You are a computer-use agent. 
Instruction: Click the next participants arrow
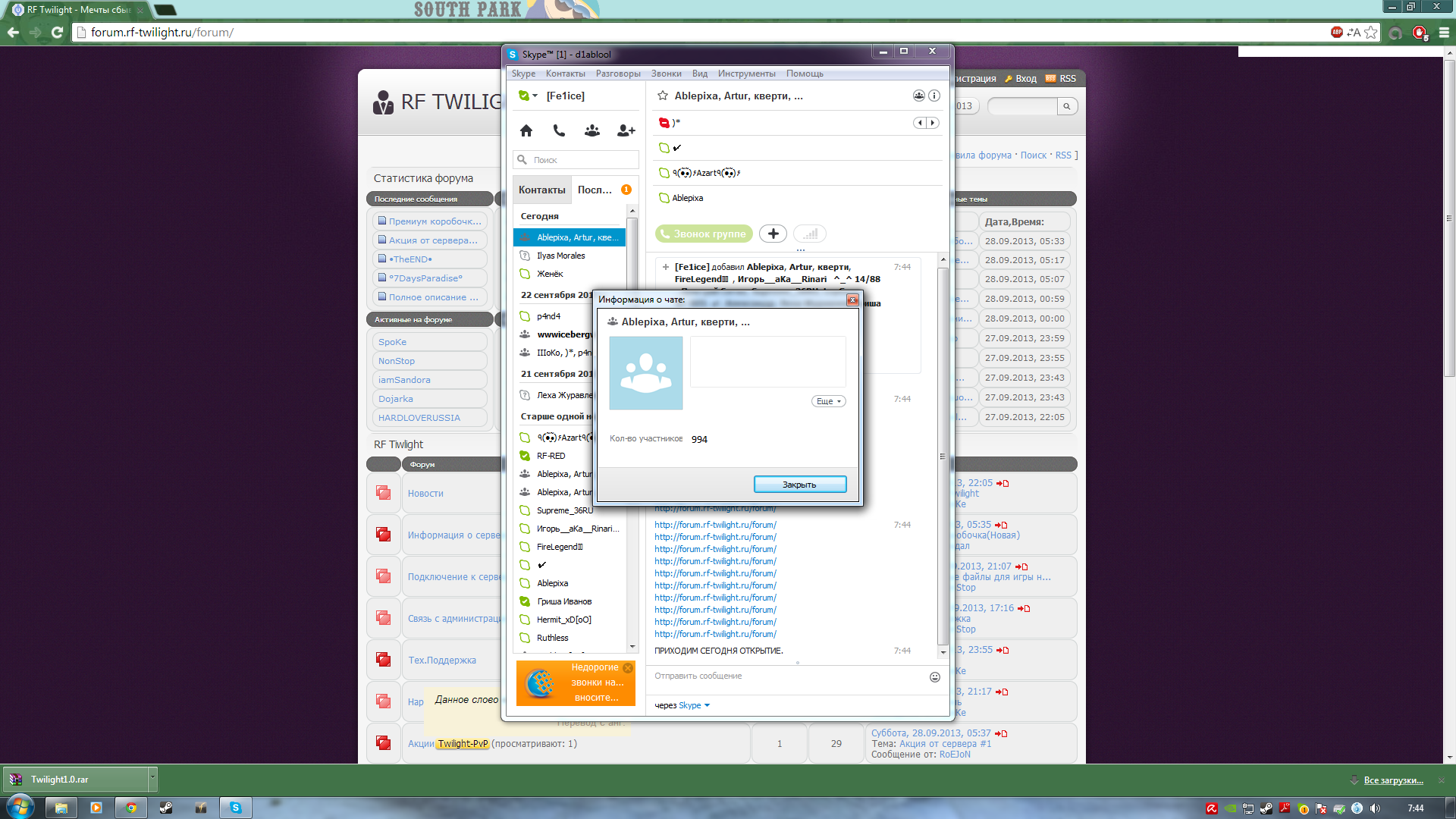point(933,123)
